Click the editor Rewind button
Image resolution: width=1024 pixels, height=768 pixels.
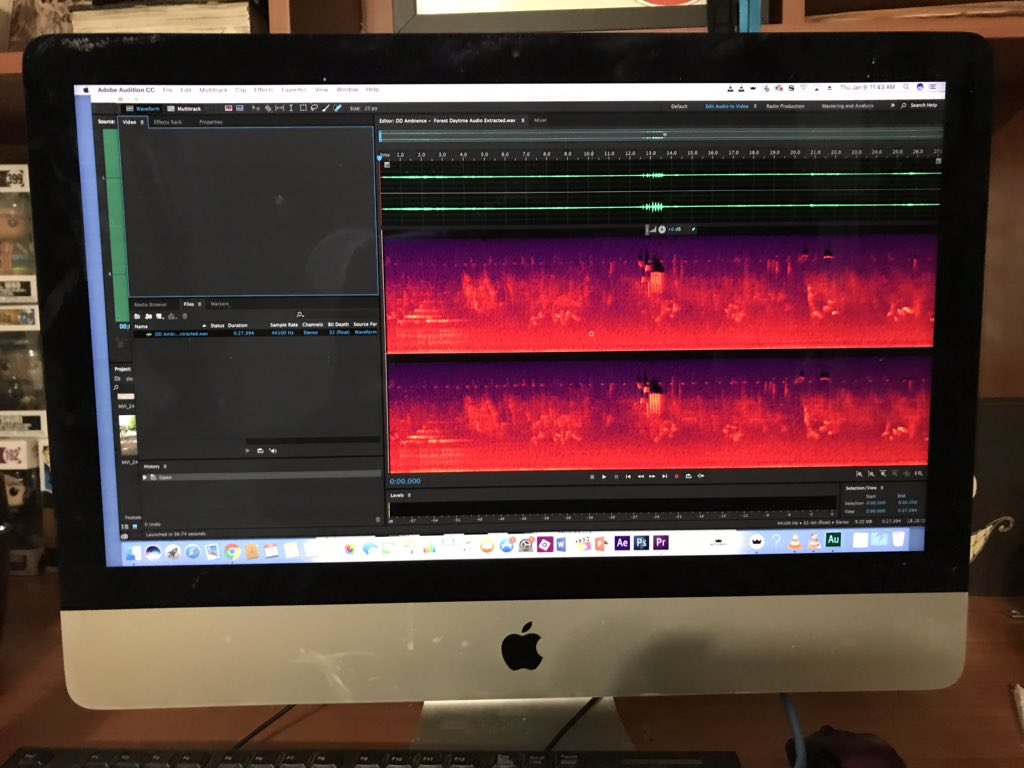pos(641,477)
